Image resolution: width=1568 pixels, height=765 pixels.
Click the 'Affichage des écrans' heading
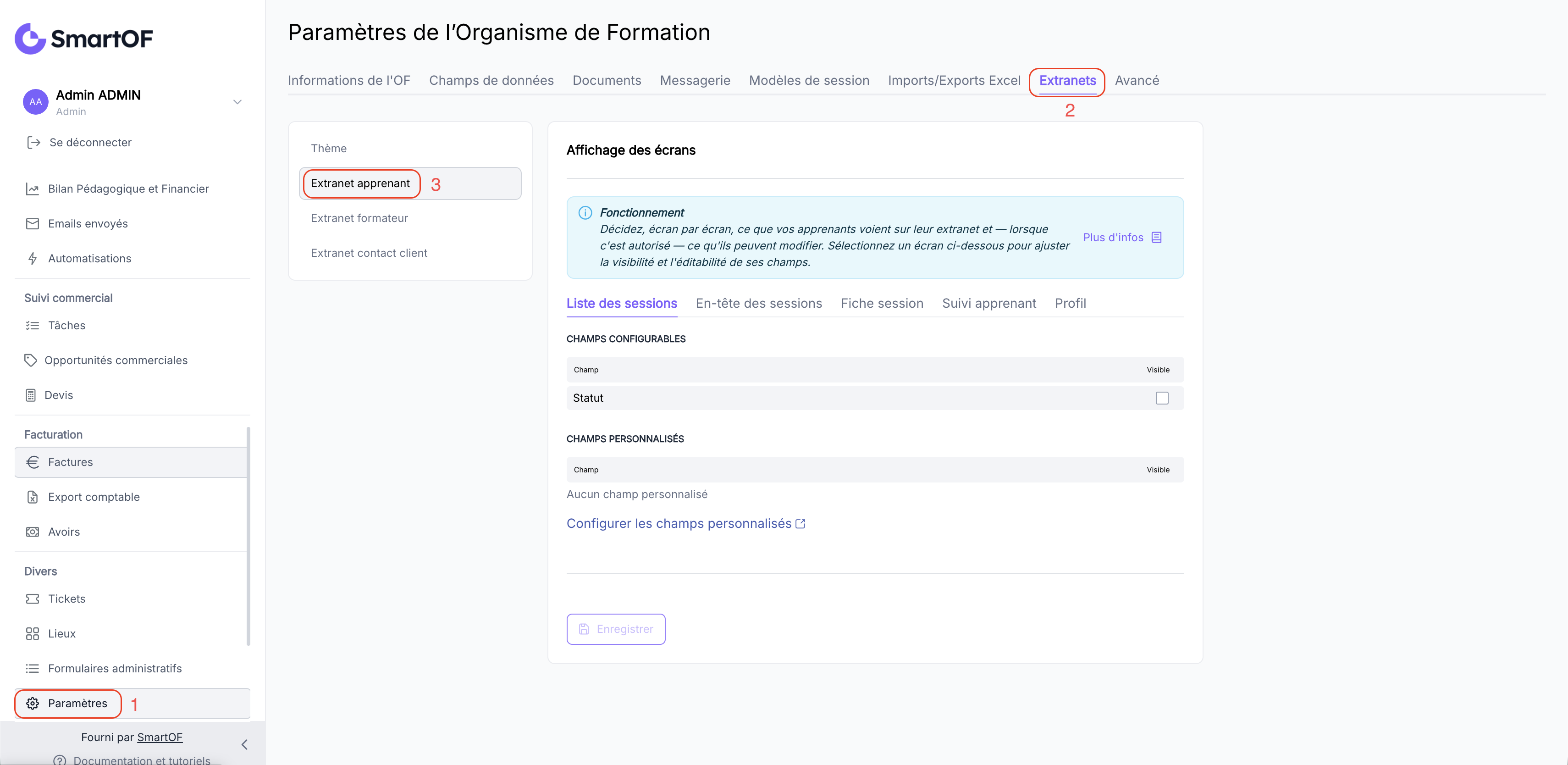tap(630, 150)
